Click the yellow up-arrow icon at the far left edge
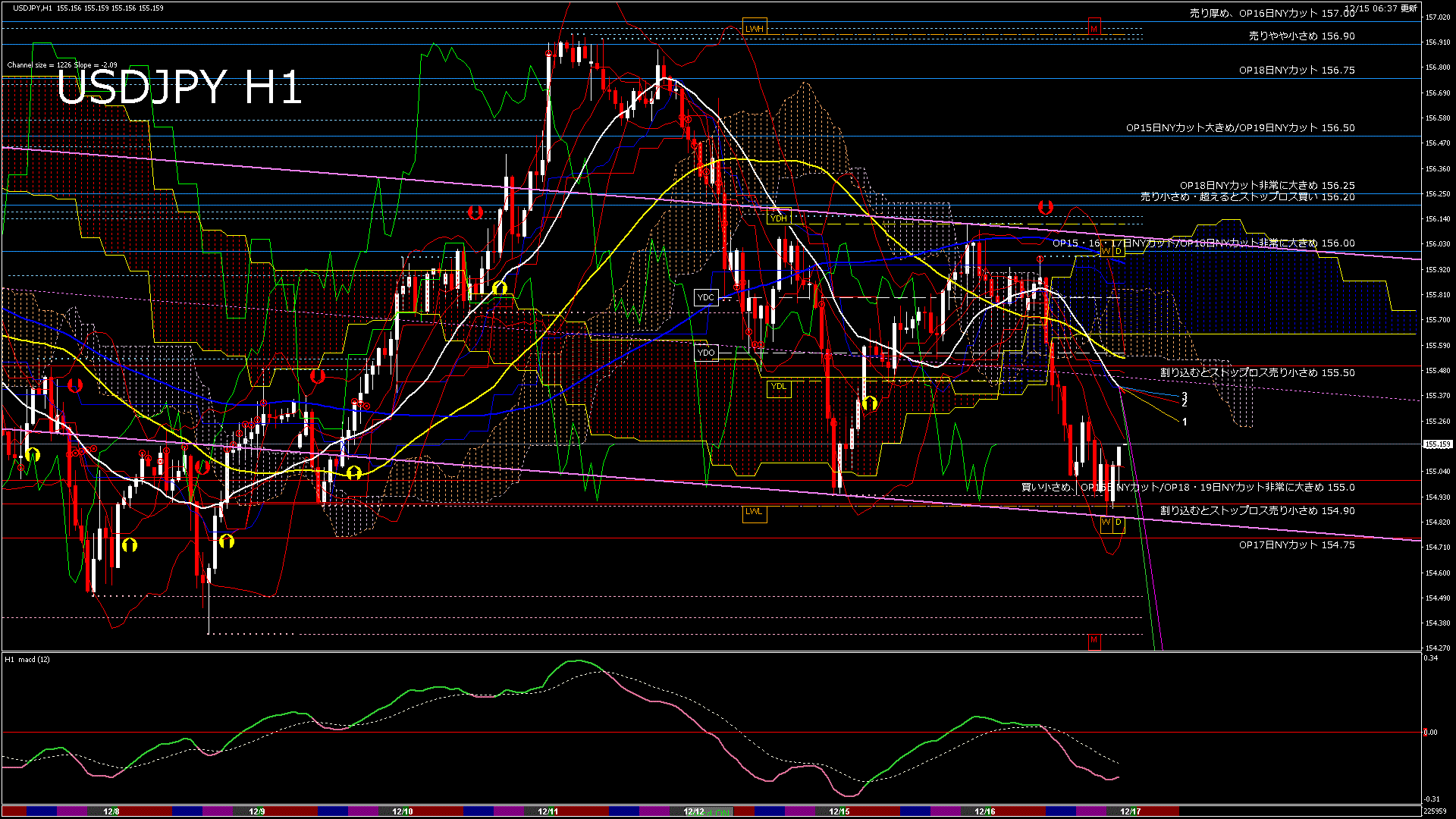Image resolution: width=1456 pixels, height=819 pixels. pyautogui.click(x=34, y=455)
